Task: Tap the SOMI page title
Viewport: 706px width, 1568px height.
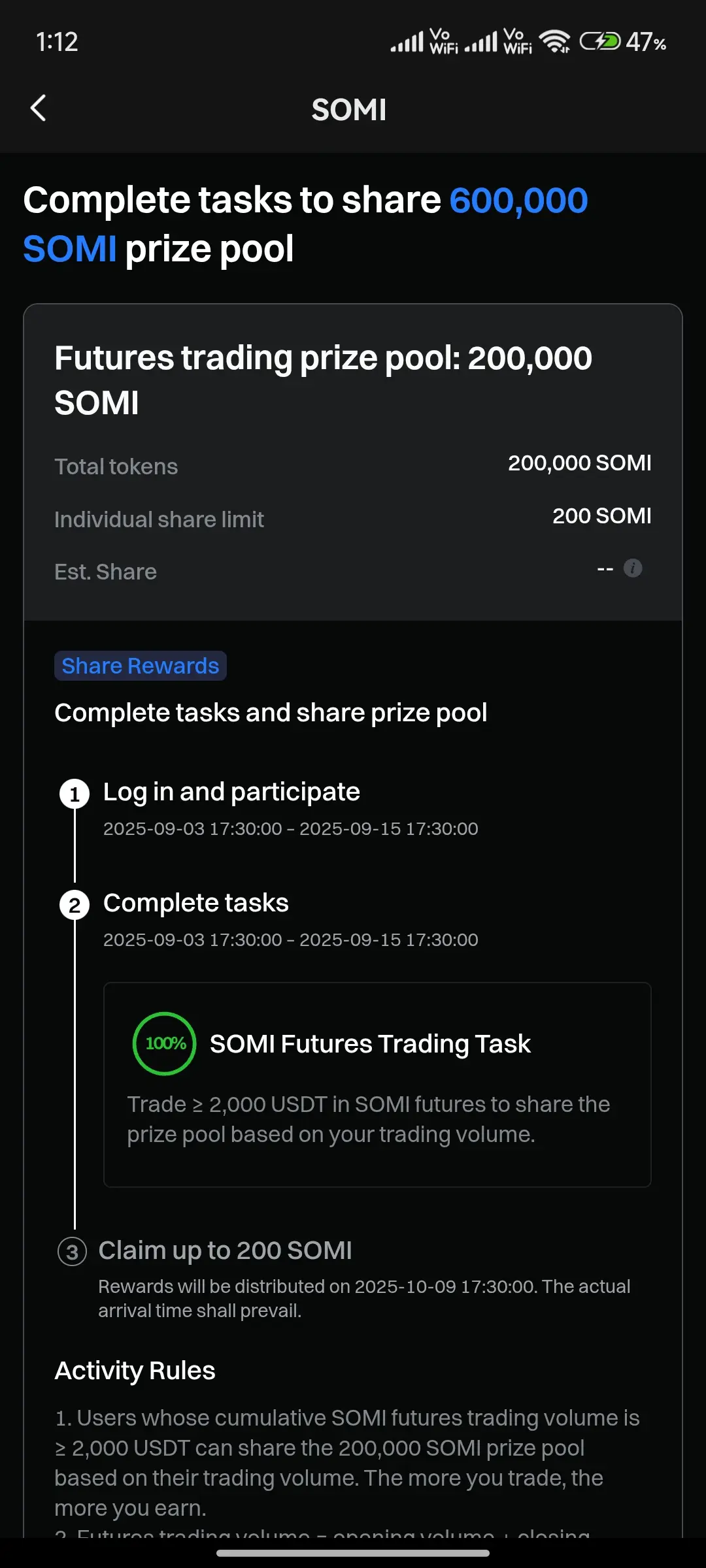Action: point(349,110)
